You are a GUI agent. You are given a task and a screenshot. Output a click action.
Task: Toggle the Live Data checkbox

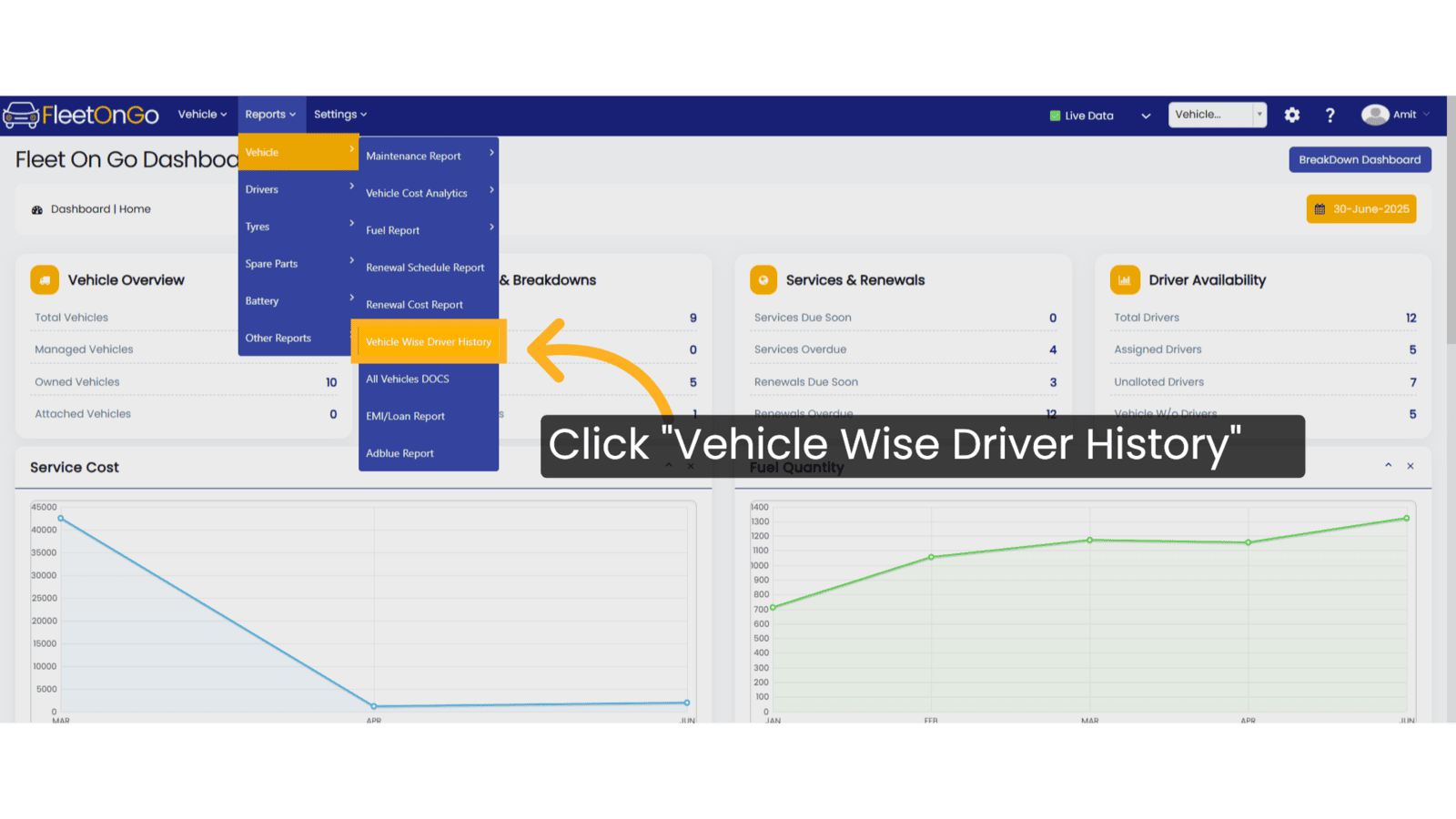coord(1055,116)
